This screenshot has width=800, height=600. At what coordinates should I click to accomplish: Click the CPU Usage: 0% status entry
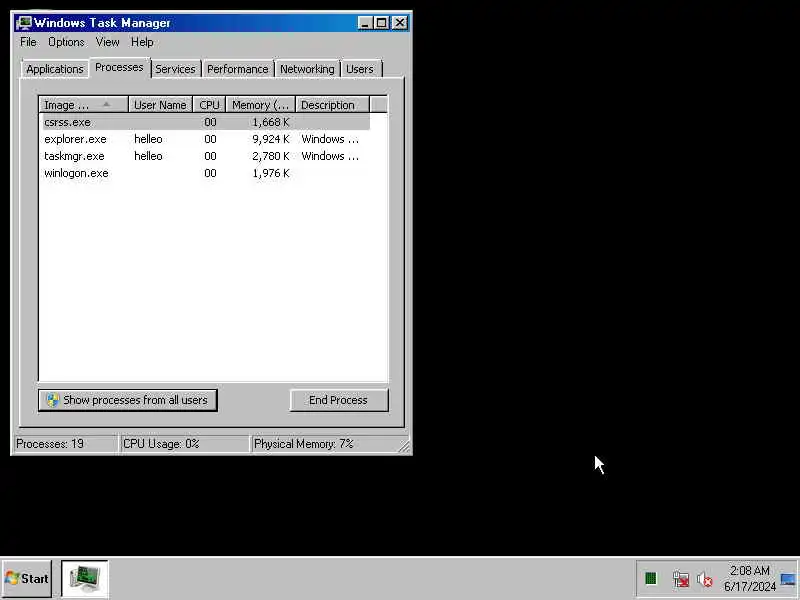click(184, 443)
